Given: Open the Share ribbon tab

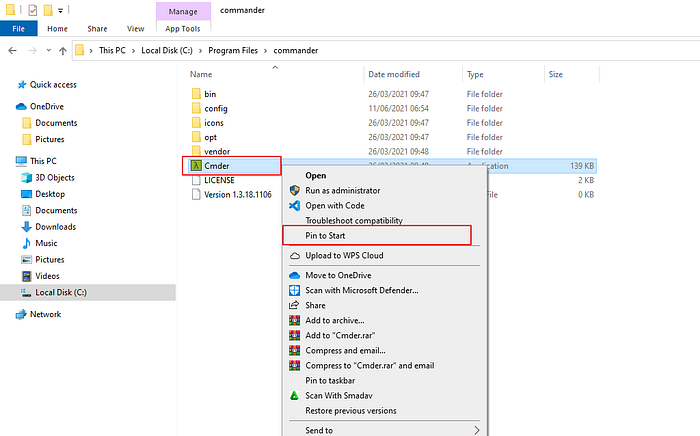Looking at the screenshot, I should [x=97, y=29].
